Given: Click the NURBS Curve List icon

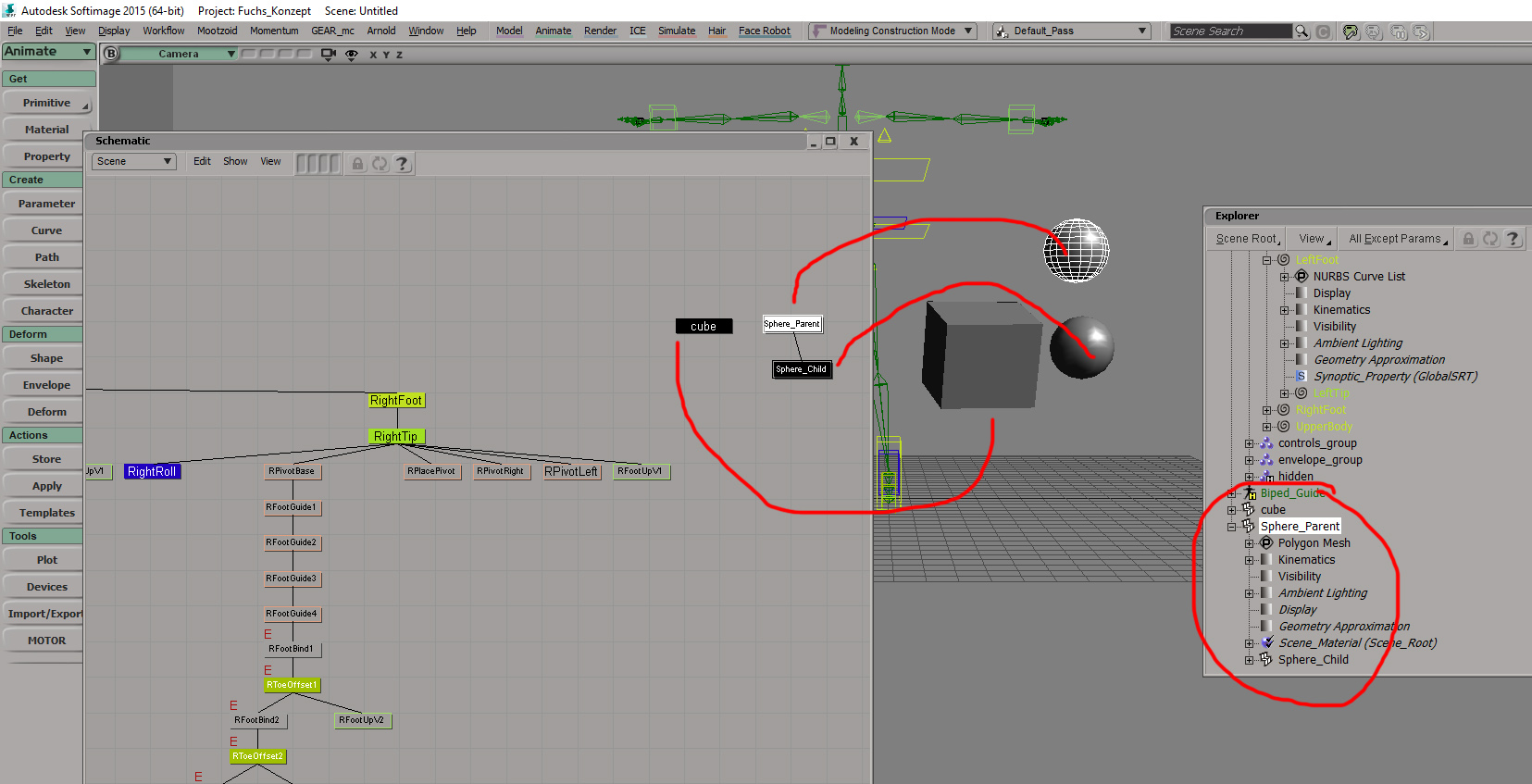Looking at the screenshot, I should pos(1302,276).
